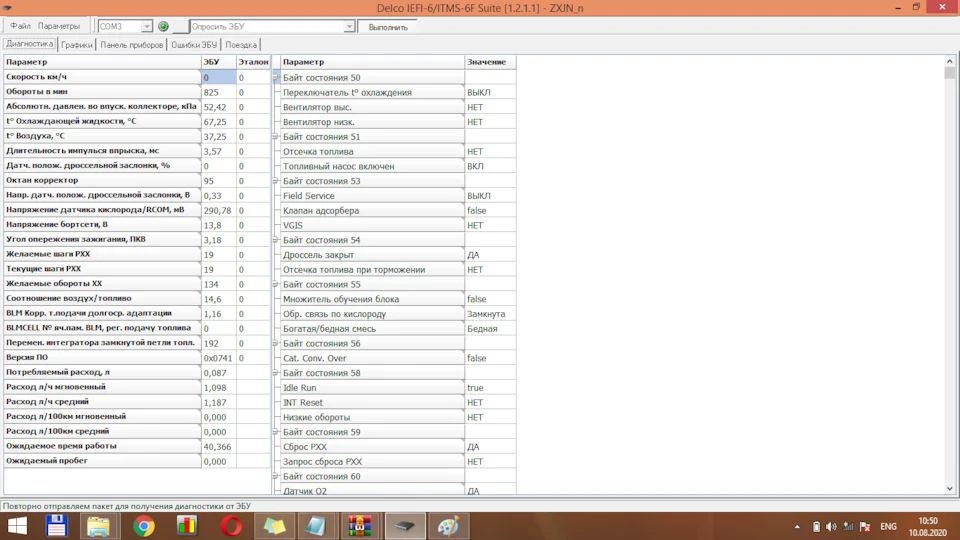Click the scrollbar down arrow
Viewport: 960px width, 540px height.
click(x=950, y=489)
